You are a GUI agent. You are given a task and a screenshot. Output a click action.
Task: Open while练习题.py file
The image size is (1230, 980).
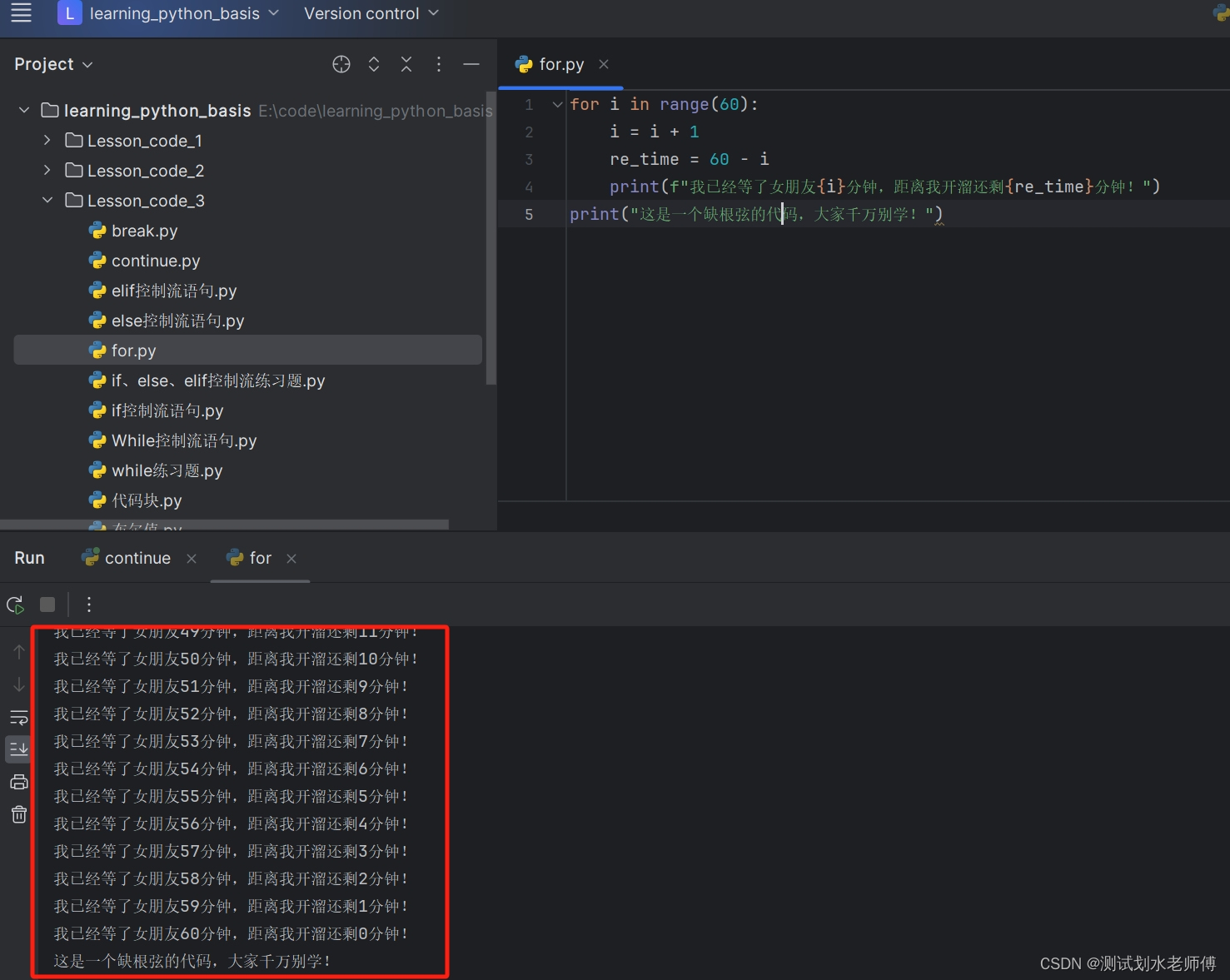167,470
